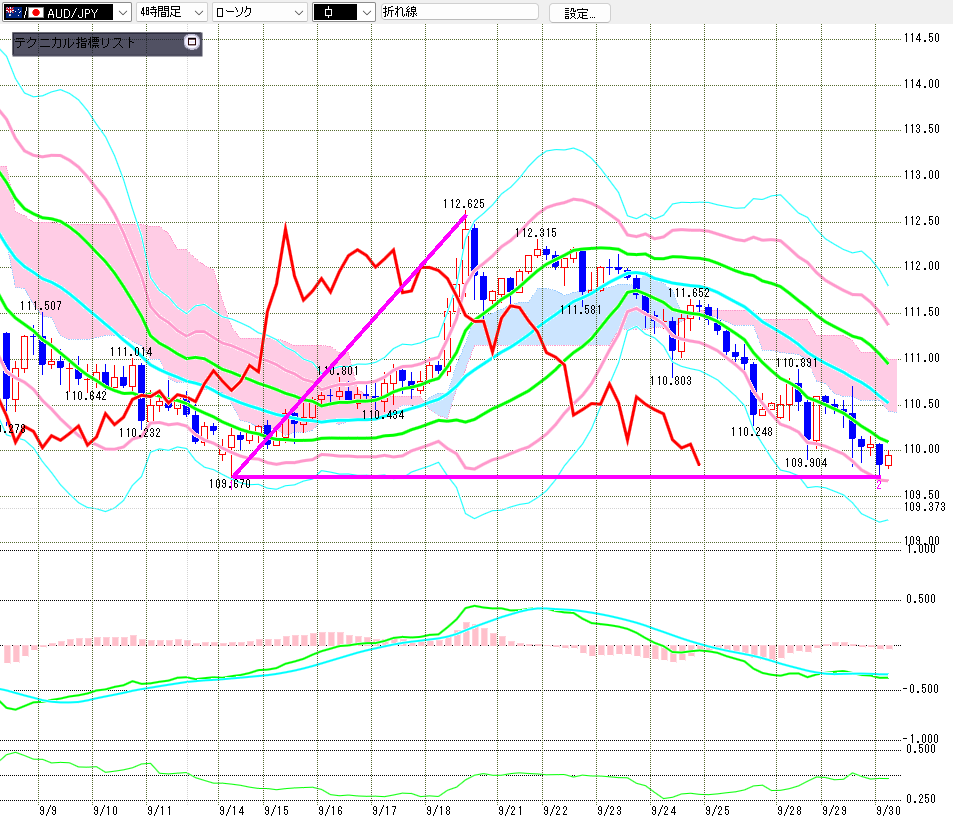This screenshot has height=821, width=953.
Task: Click the 110.891 price label
Action: (x=797, y=363)
